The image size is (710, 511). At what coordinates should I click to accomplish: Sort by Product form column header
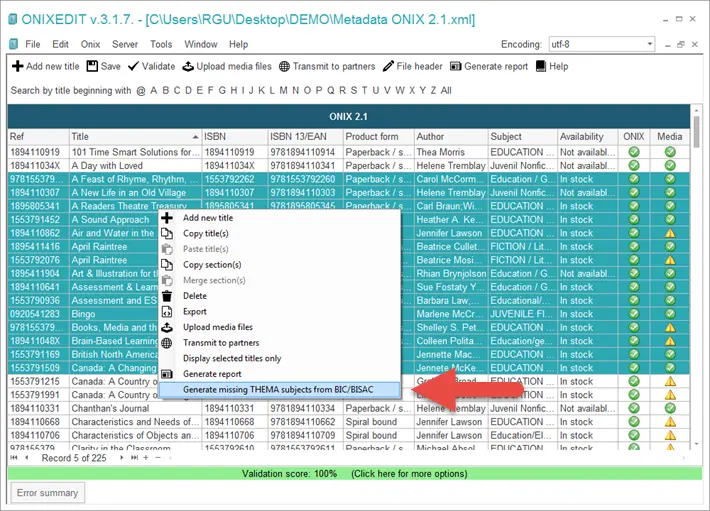coord(378,137)
